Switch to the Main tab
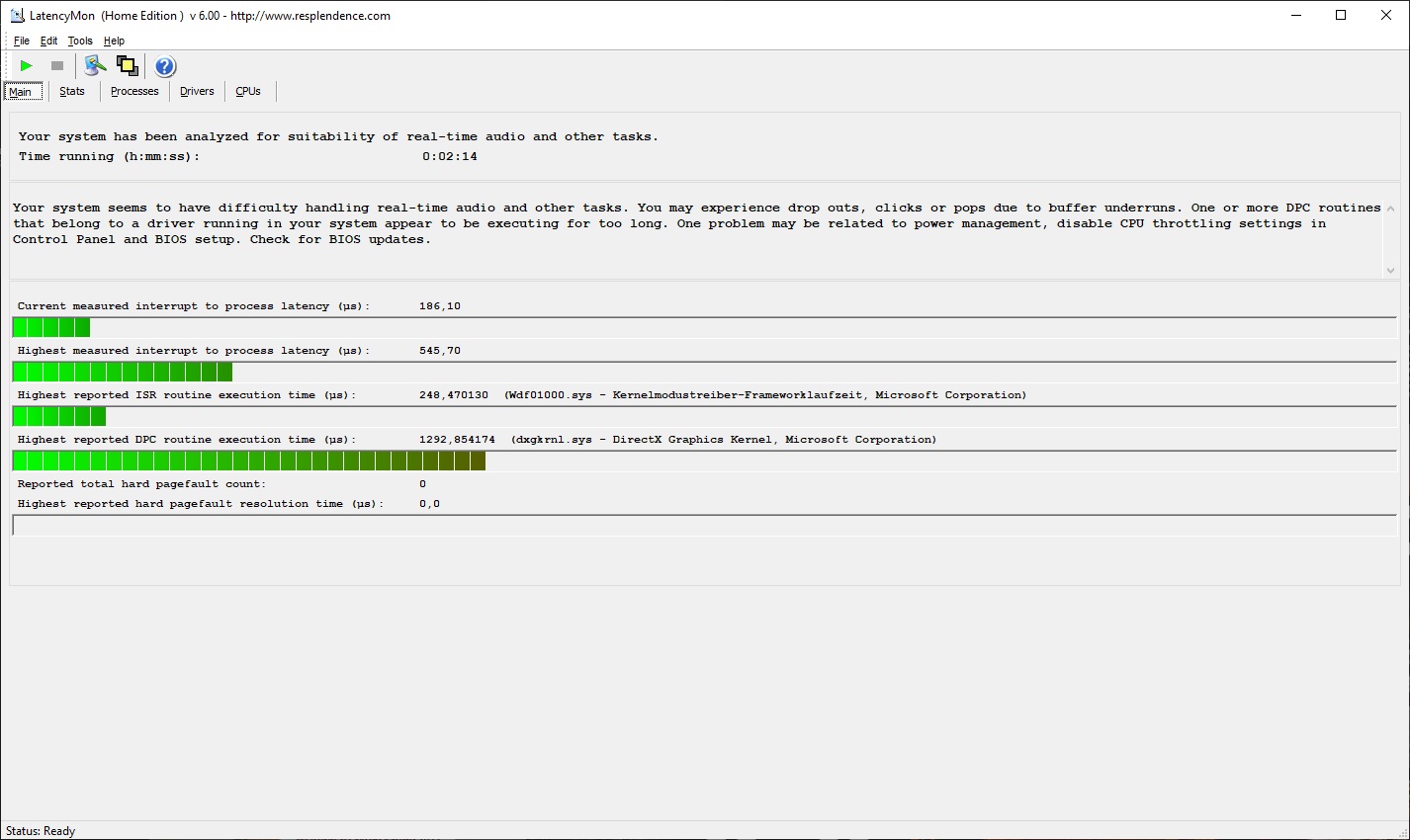 (23, 92)
